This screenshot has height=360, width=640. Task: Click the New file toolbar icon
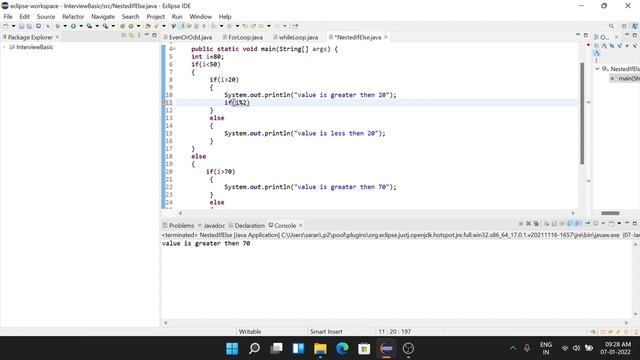(6, 26)
